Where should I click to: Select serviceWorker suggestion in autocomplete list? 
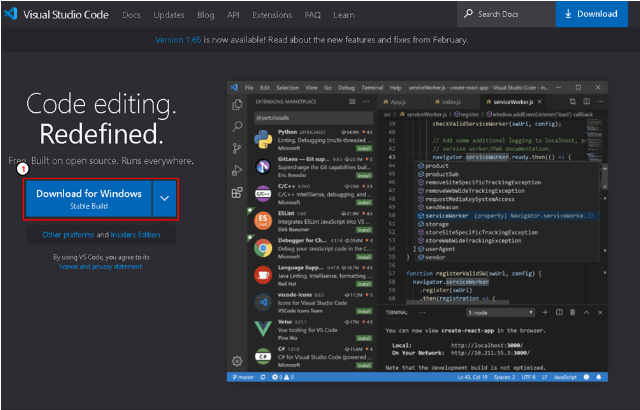pos(507,216)
